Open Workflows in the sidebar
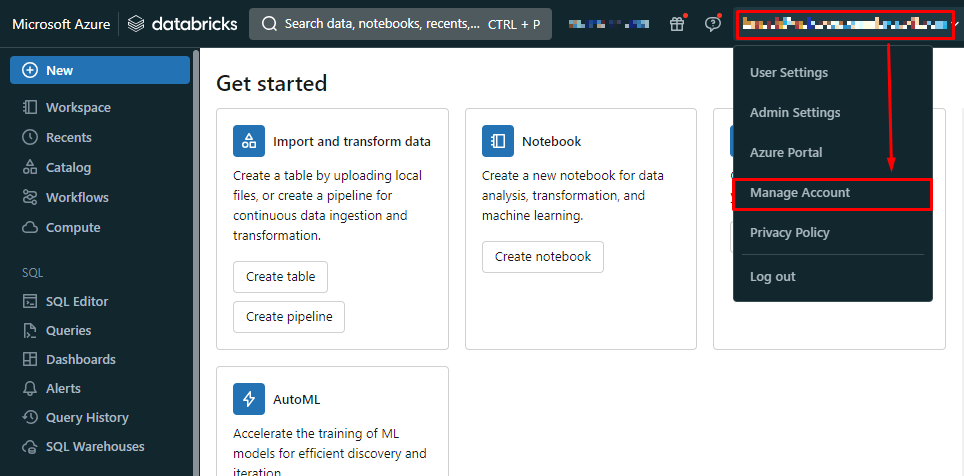Image resolution: width=964 pixels, height=476 pixels. [77, 198]
